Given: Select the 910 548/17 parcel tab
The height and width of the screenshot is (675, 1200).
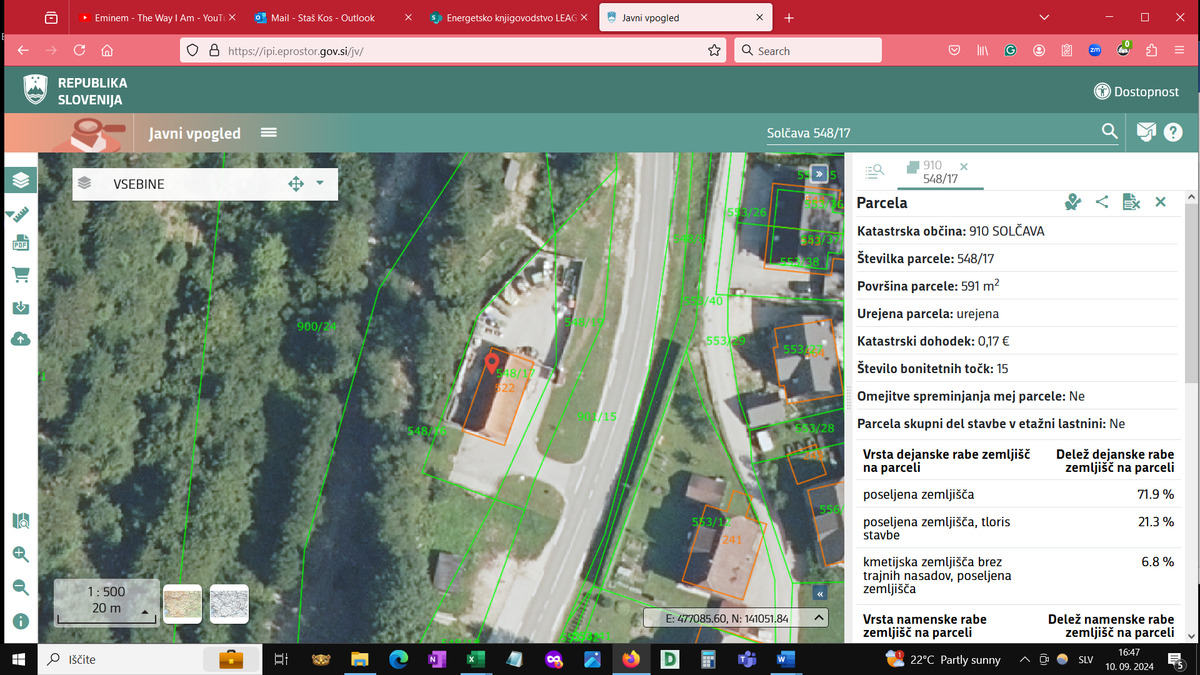Looking at the screenshot, I should click(934, 172).
